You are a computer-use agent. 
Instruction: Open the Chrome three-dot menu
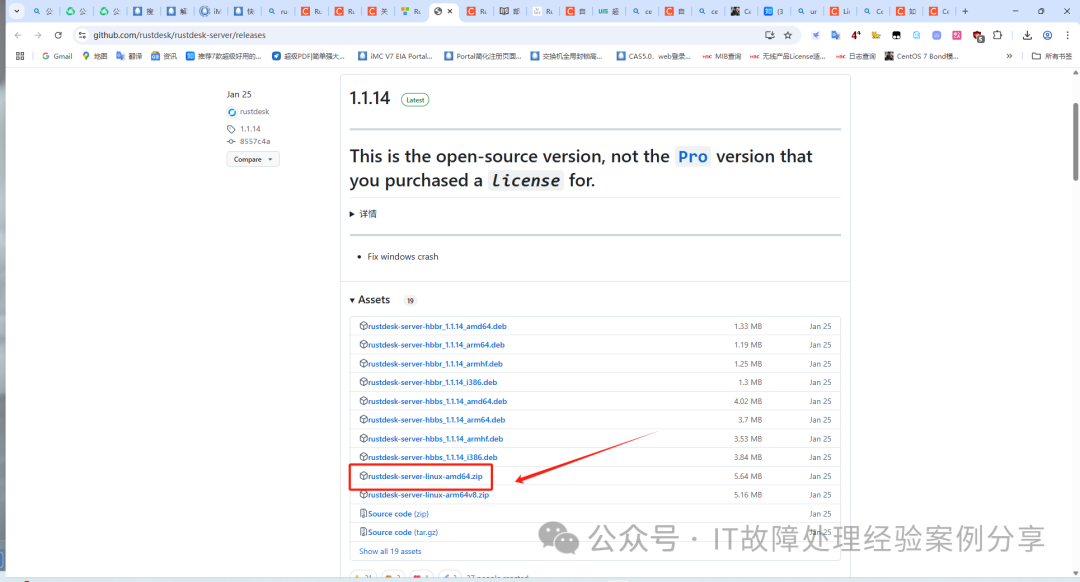pyautogui.click(x=1068, y=35)
